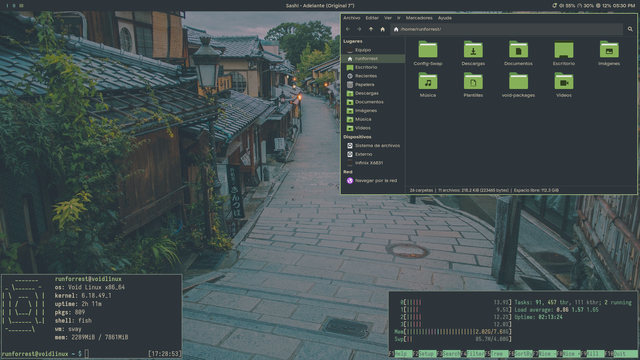This screenshot has width=640, height=360.
Task: Open the Ayuda menu
Action: pyautogui.click(x=444, y=18)
